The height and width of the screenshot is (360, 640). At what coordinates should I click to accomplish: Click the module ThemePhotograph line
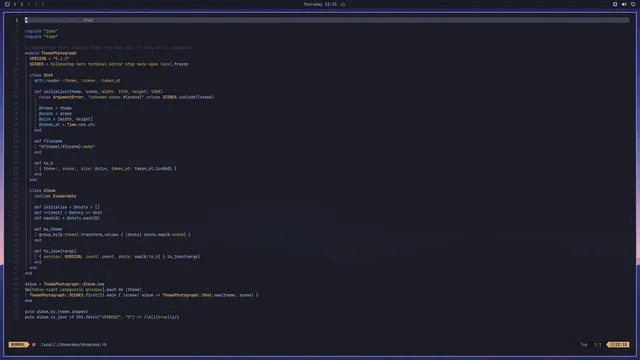tap(51, 53)
